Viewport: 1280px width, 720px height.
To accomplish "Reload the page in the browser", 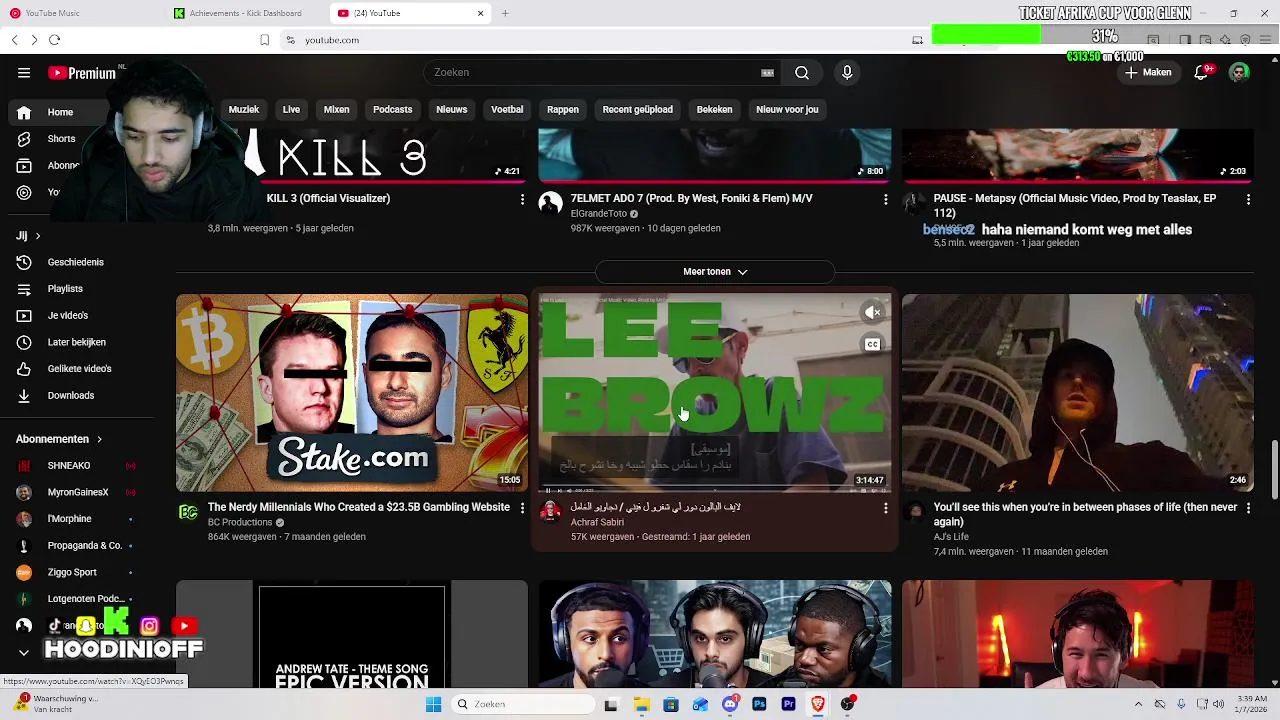I will pos(55,40).
